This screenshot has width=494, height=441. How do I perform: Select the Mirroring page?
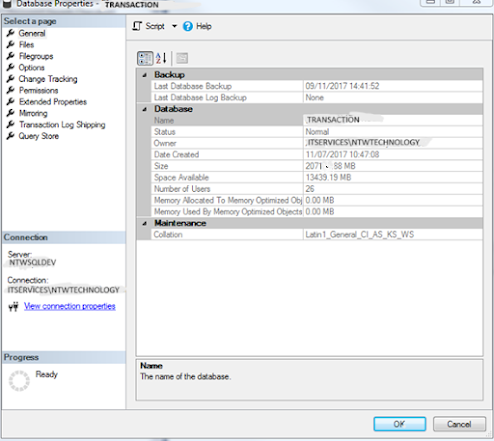click(33, 113)
